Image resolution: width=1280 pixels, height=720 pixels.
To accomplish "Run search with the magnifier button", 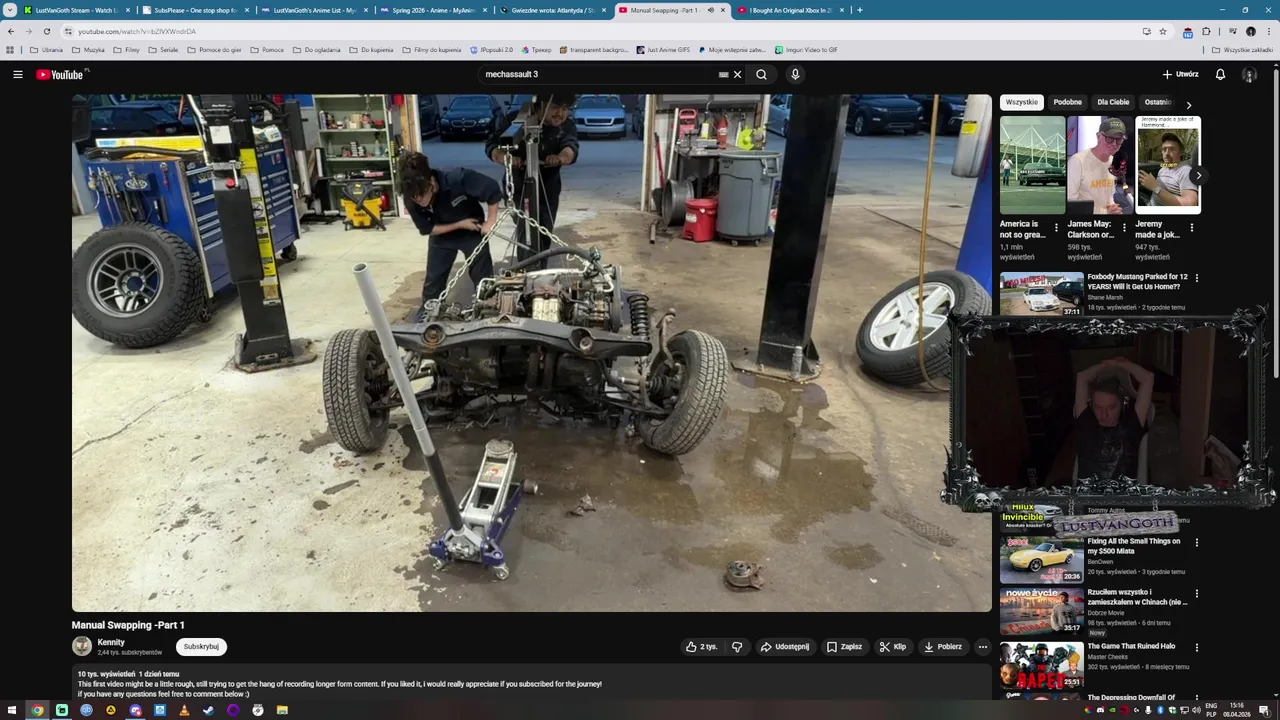I will (x=761, y=74).
